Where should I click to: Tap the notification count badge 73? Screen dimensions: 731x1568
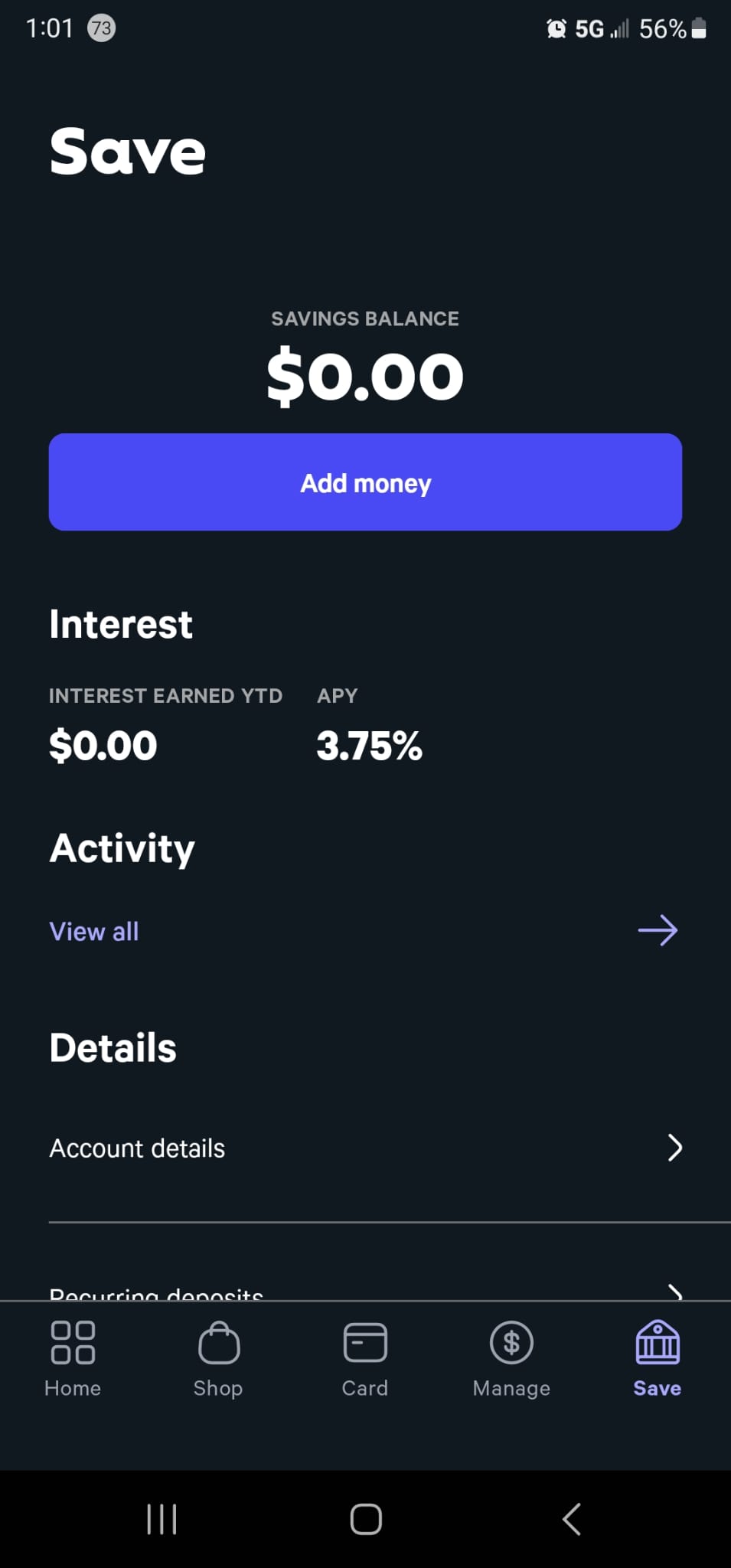[101, 28]
